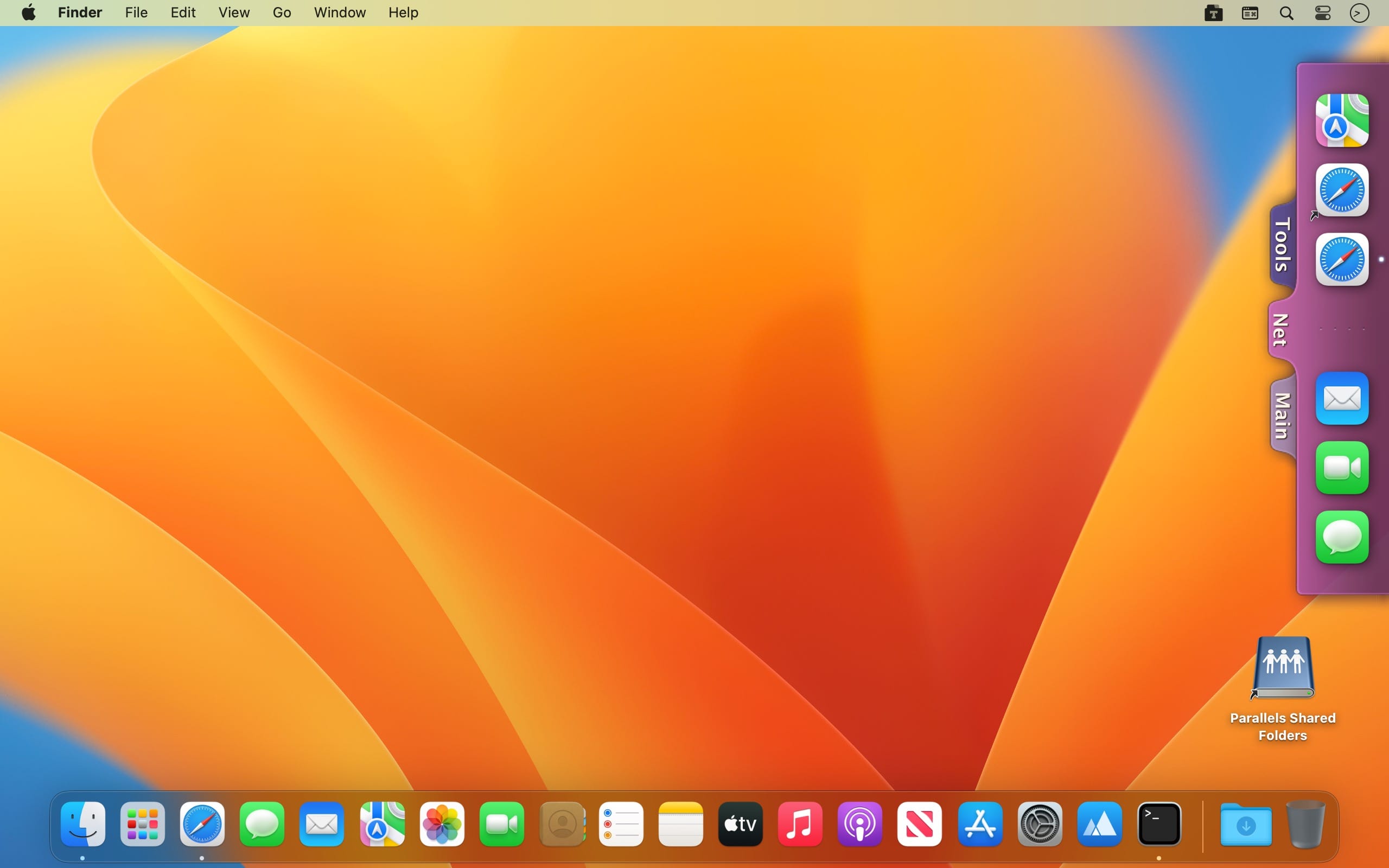Image resolution: width=1389 pixels, height=868 pixels.
Task: Open Contacts in the Dock
Action: point(563,824)
